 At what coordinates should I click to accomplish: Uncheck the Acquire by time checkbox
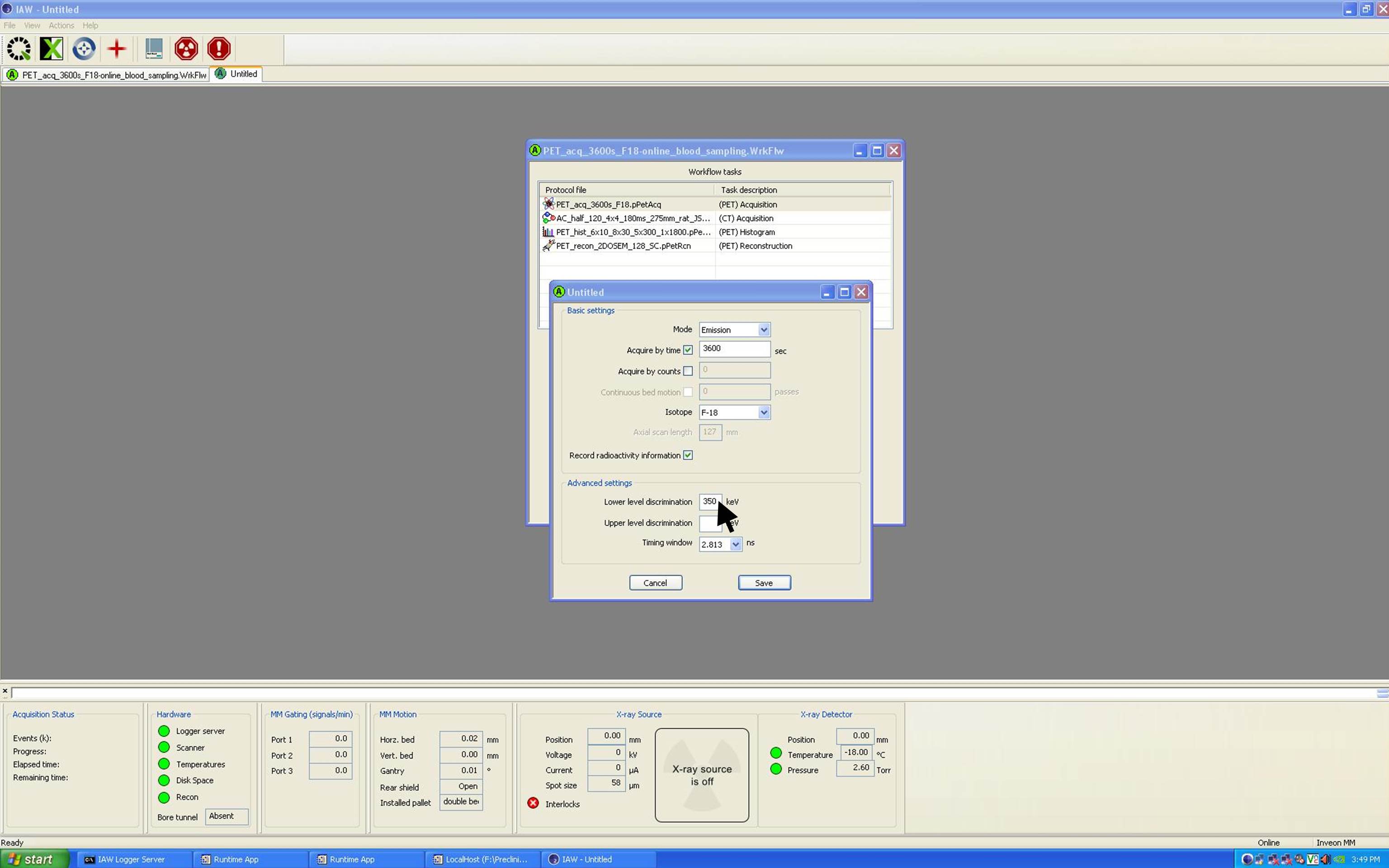pyautogui.click(x=688, y=350)
